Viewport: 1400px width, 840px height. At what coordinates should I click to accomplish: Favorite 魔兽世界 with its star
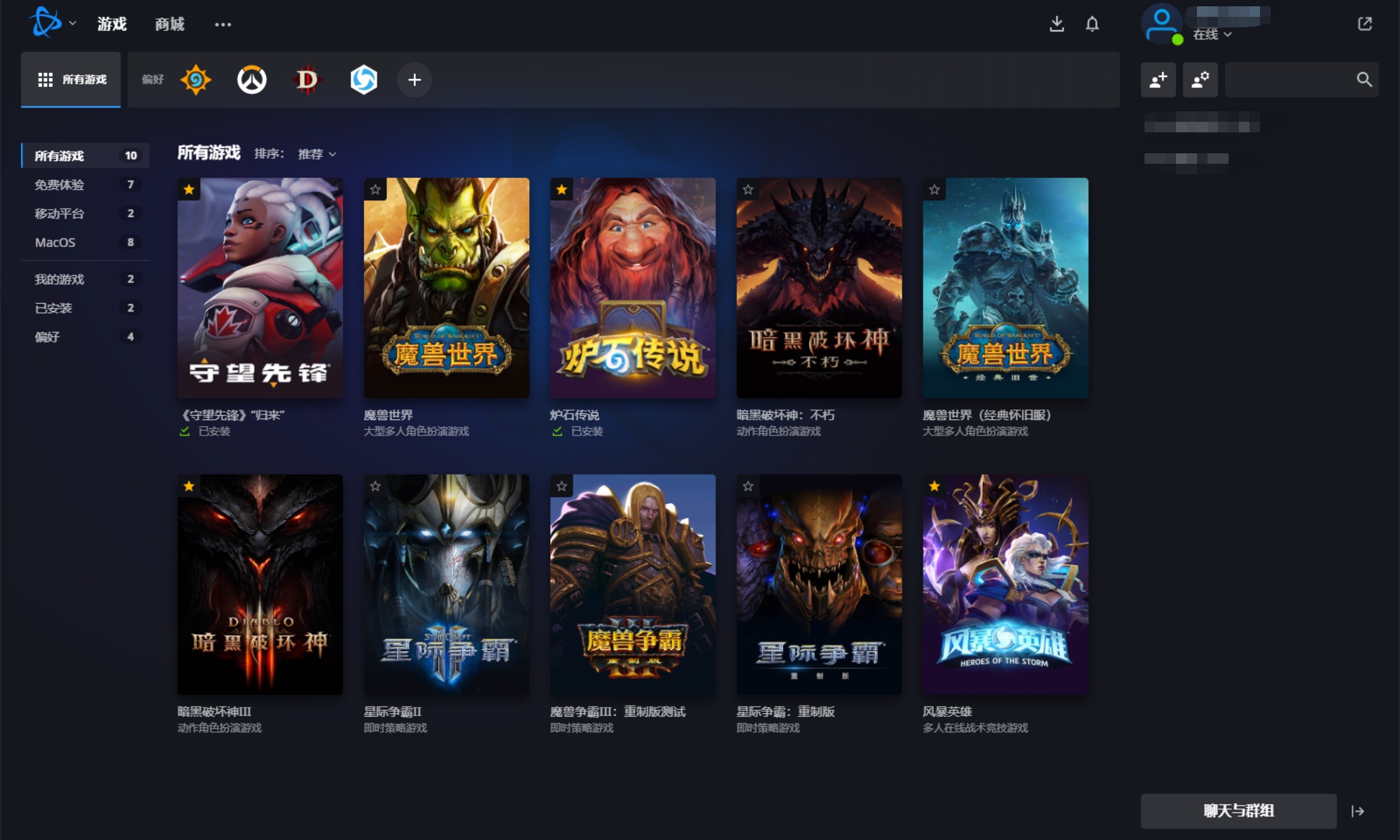coord(376,190)
